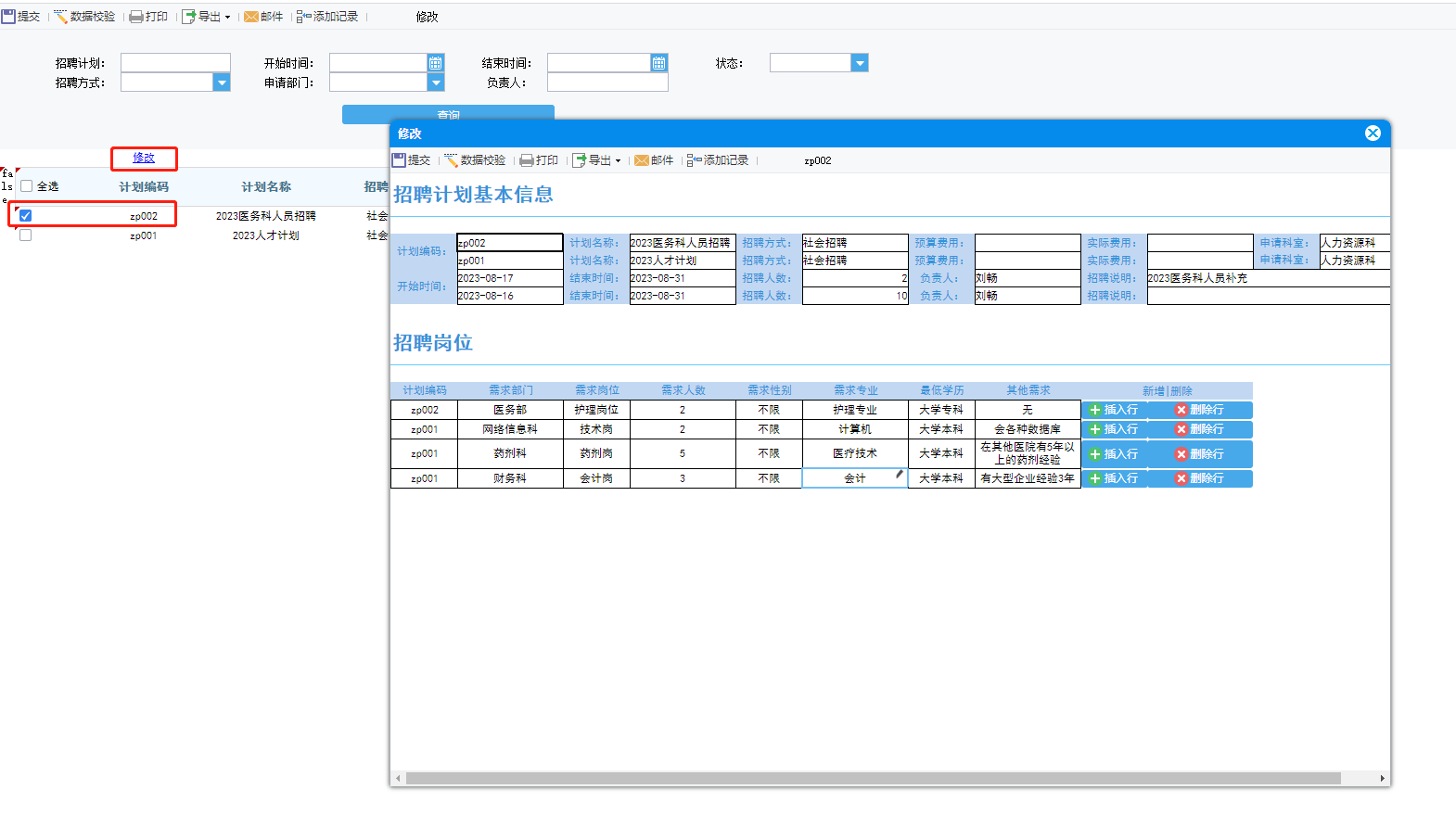Click 打印 in the 修改 dialog toolbar
Viewport: 1456px width, 814px height.
pyautogui.click(x=539, y=160)
